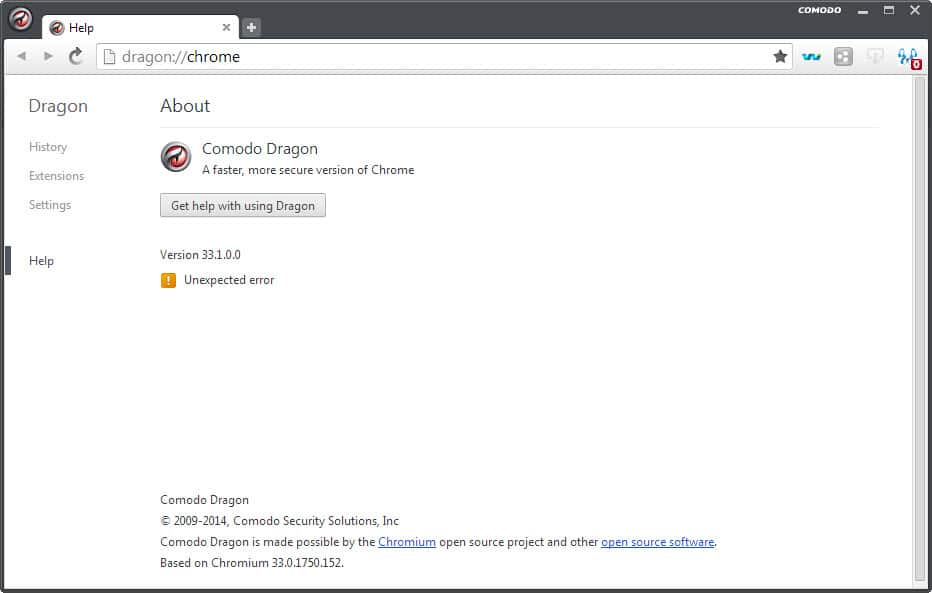Follow the open source software link
932x593 pixels.
tap(657, 542)
